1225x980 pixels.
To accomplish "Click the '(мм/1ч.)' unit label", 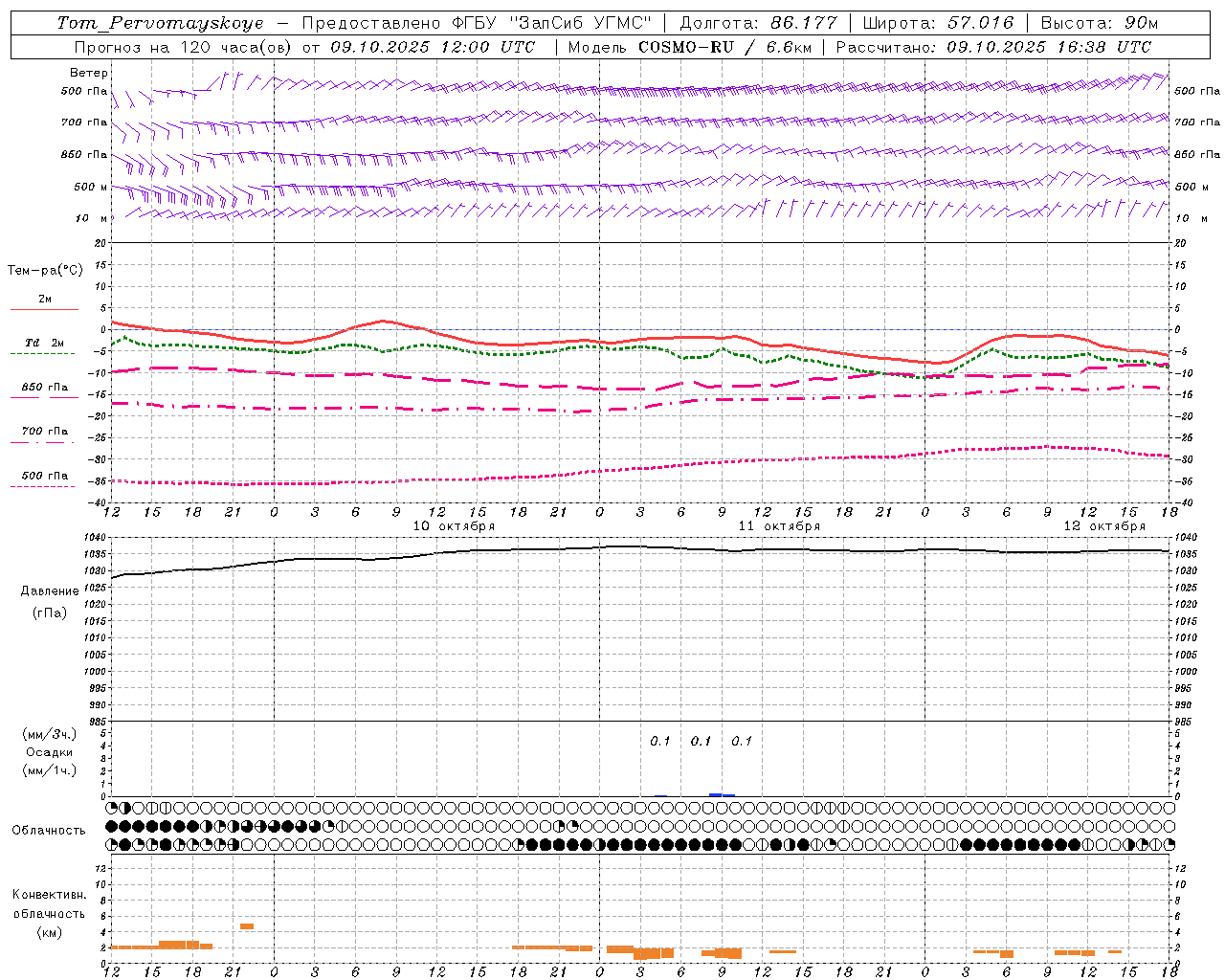I will pos(50,770).
